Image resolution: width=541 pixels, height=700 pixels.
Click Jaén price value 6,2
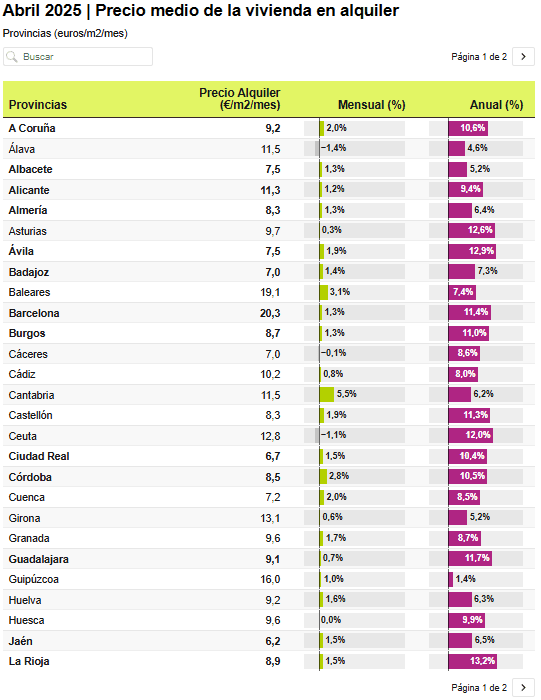tap(273, 642)
